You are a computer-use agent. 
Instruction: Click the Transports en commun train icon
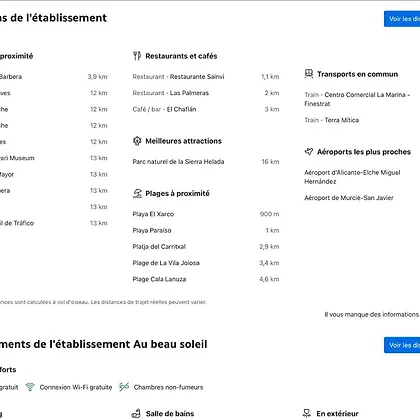coord(309,74)
